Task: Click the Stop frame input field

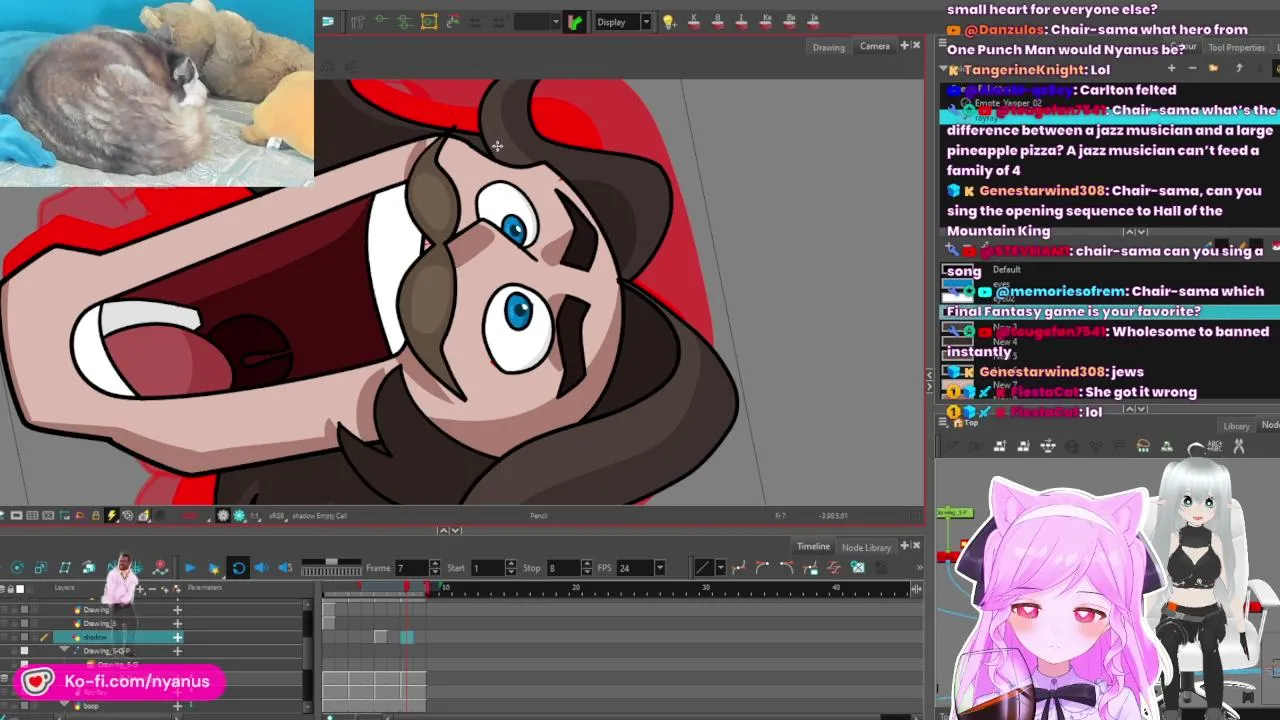Action: (562, 568)
